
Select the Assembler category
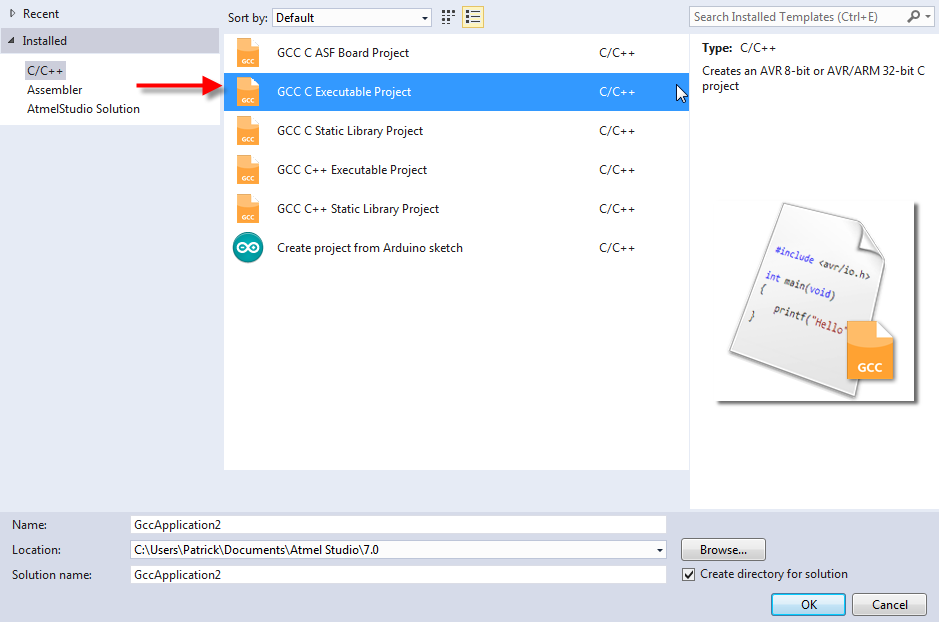coord(54,90)
